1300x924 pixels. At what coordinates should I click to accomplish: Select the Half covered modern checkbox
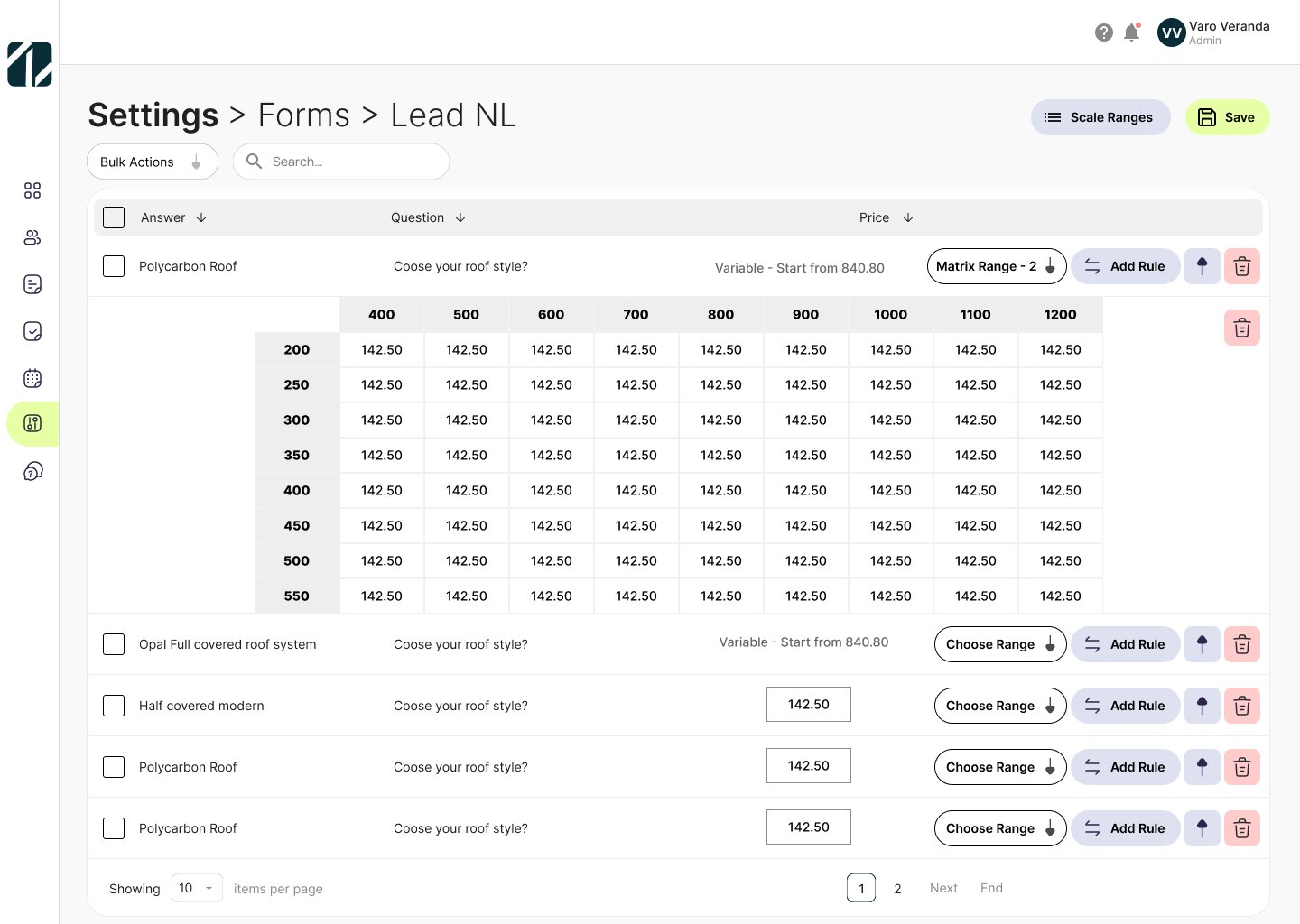(114, 706)
